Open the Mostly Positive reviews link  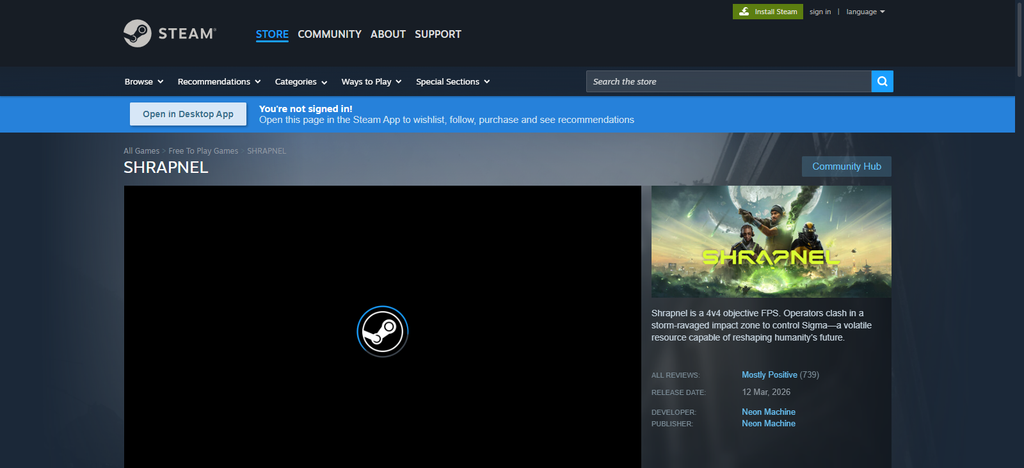[769, 375]
